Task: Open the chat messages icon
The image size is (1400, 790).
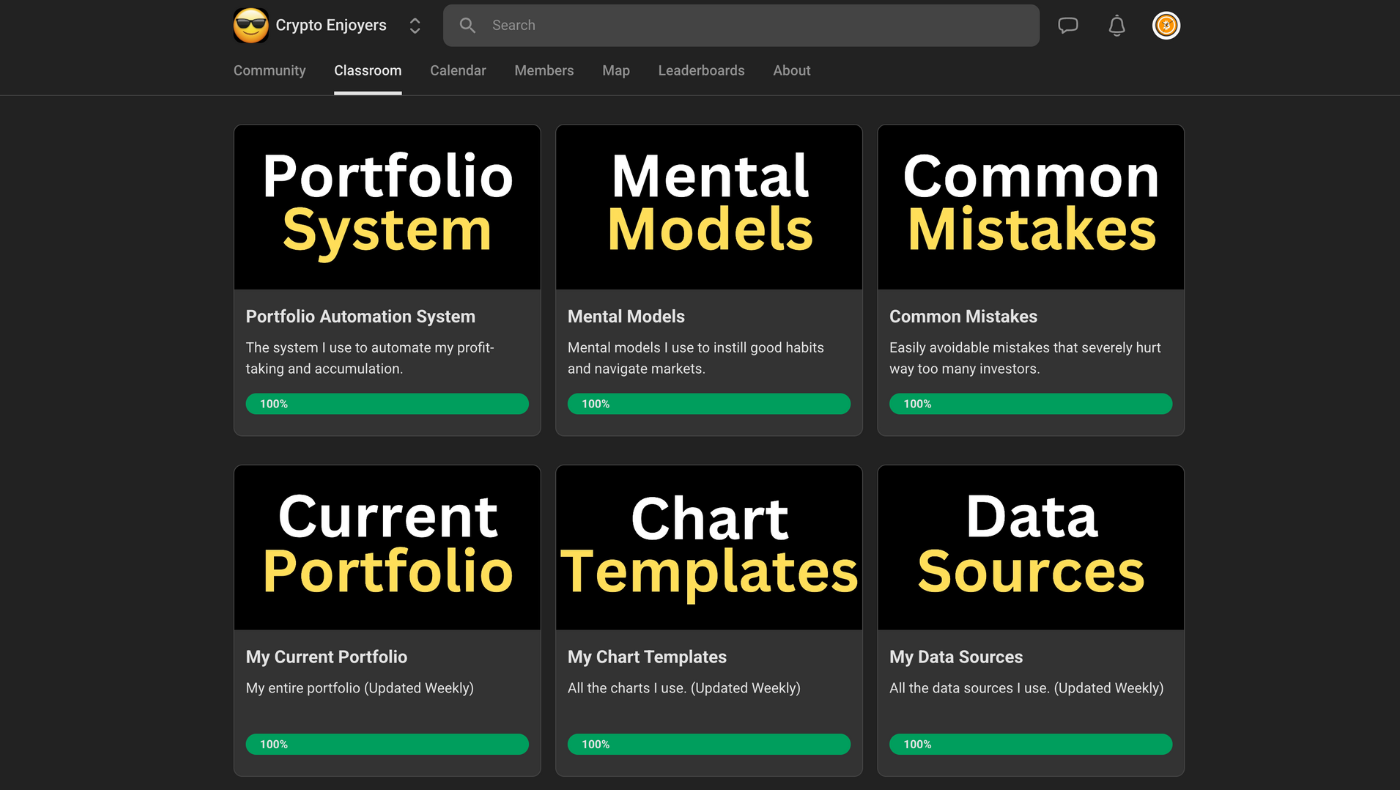Action: pos(1068,26)
